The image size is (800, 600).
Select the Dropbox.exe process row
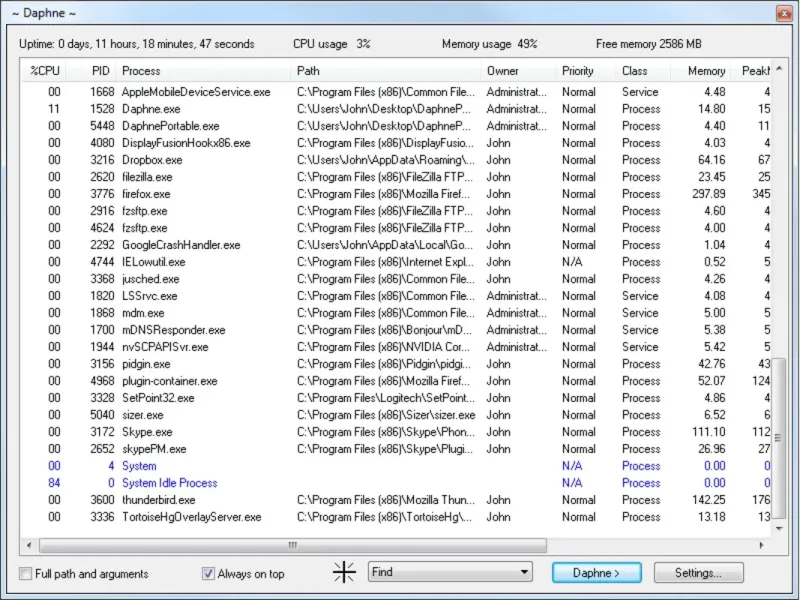[395, 160]
